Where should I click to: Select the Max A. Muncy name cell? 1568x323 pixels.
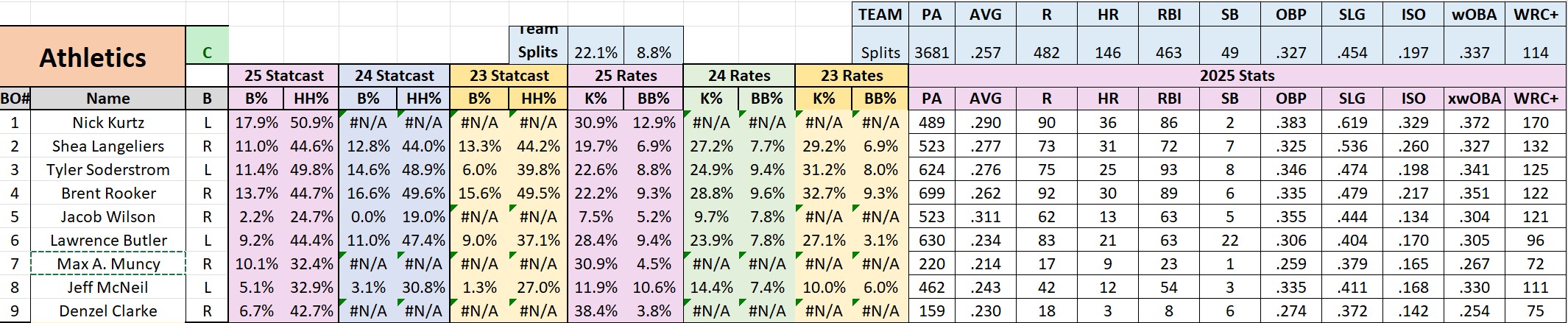coord(108,263)
